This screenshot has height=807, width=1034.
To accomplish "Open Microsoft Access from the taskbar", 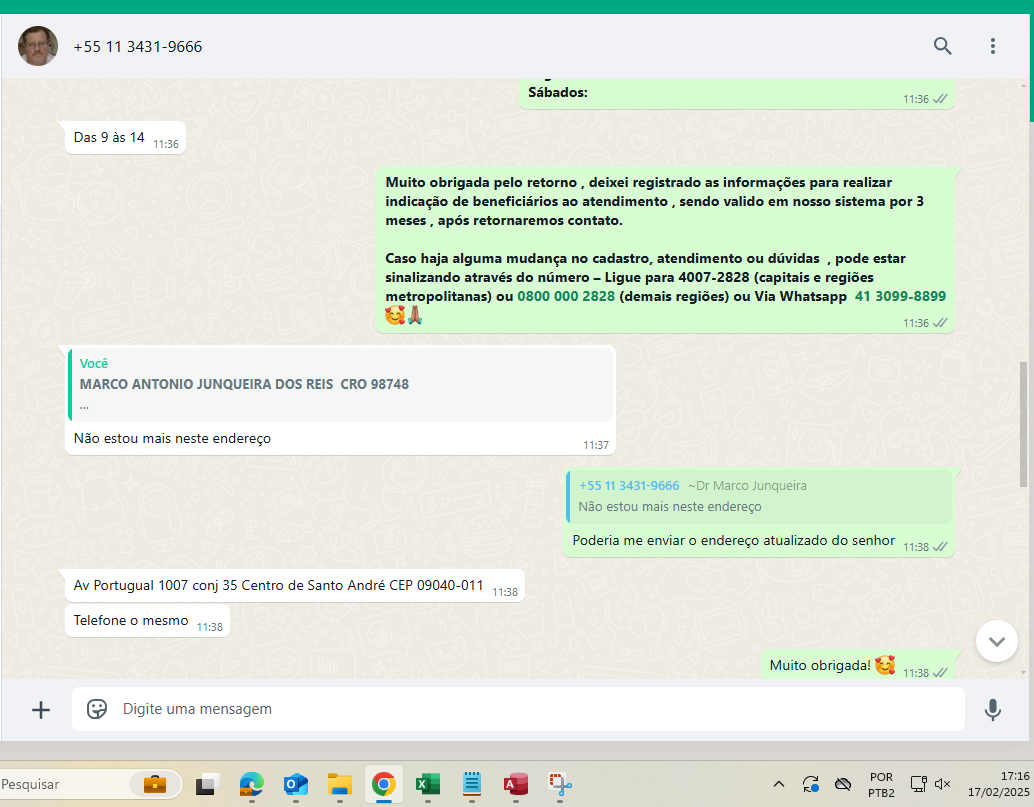I will click(516, 784).
